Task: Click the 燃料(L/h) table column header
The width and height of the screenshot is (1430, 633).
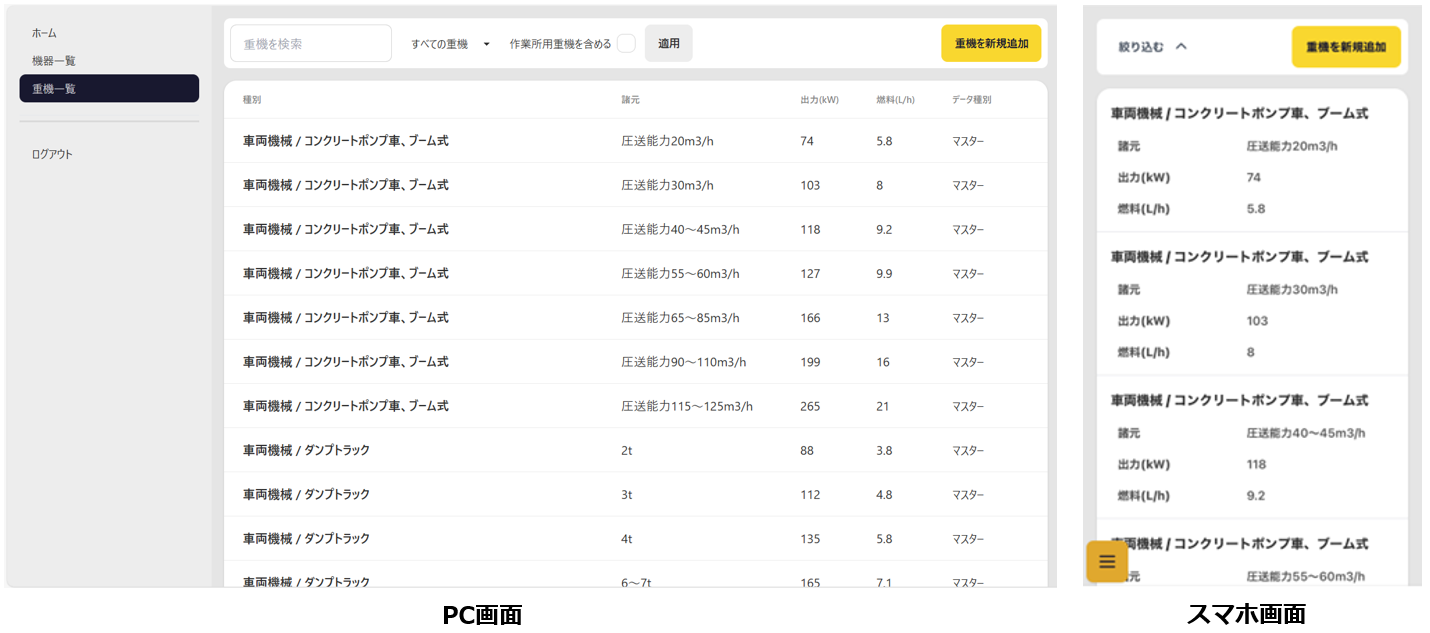Action: coord(895,100)
